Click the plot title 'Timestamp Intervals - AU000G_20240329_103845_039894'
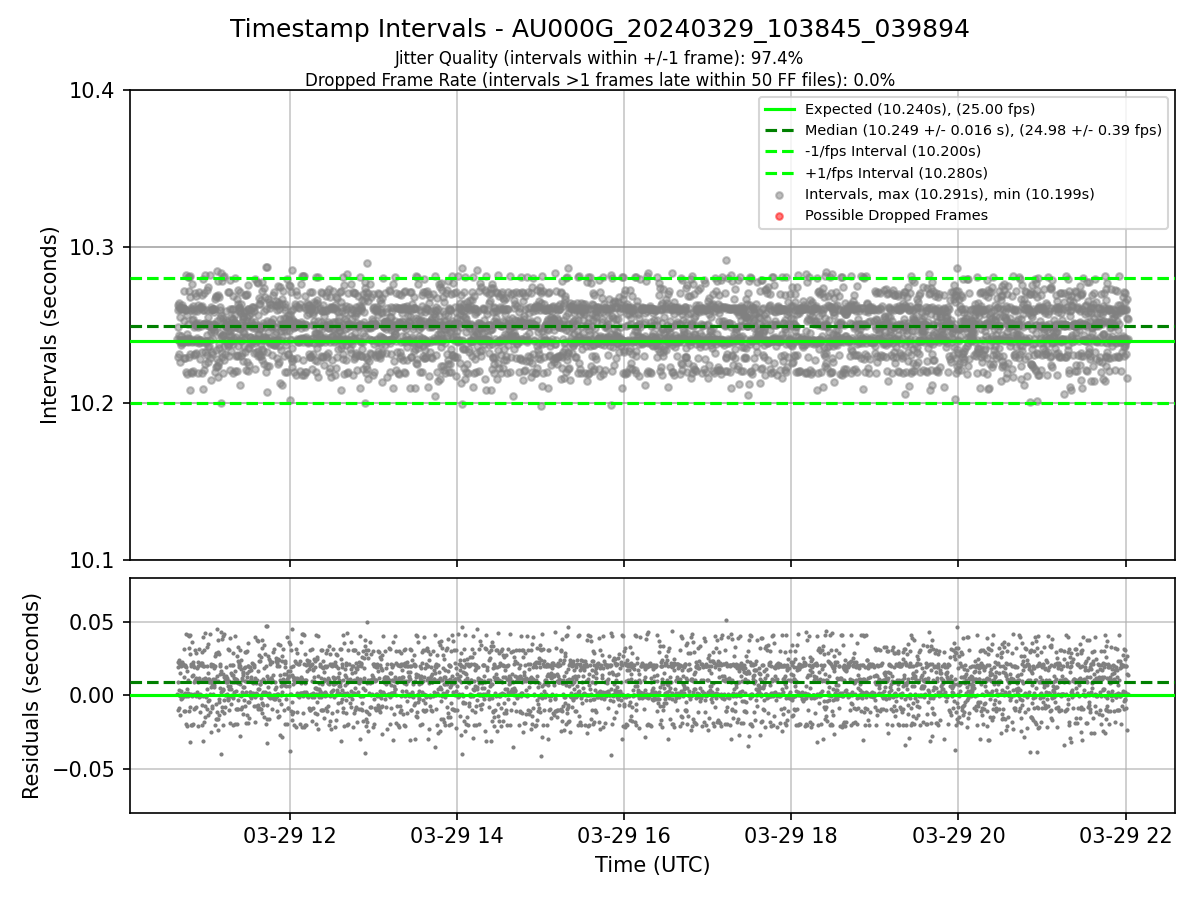The width and height of the screenshot is (1200, 900). 599,29
